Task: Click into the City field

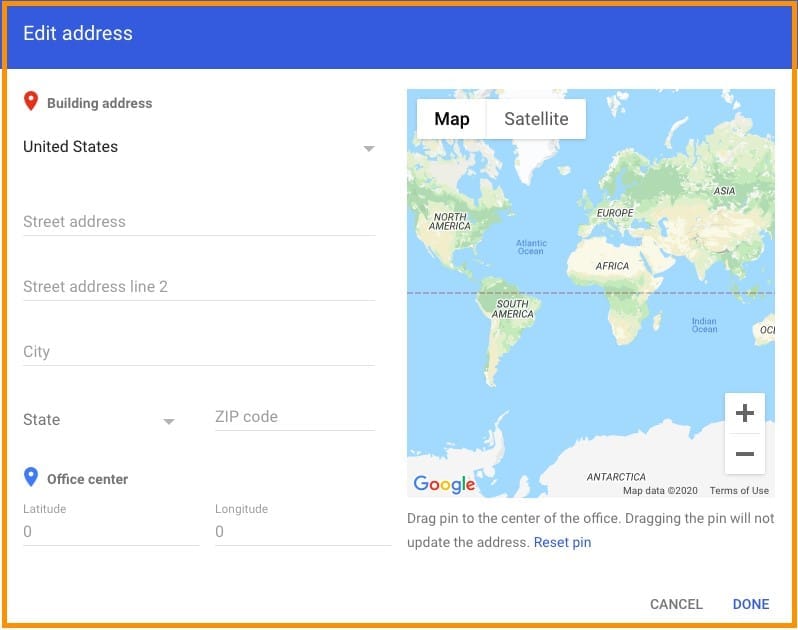Action: [198, 352]
